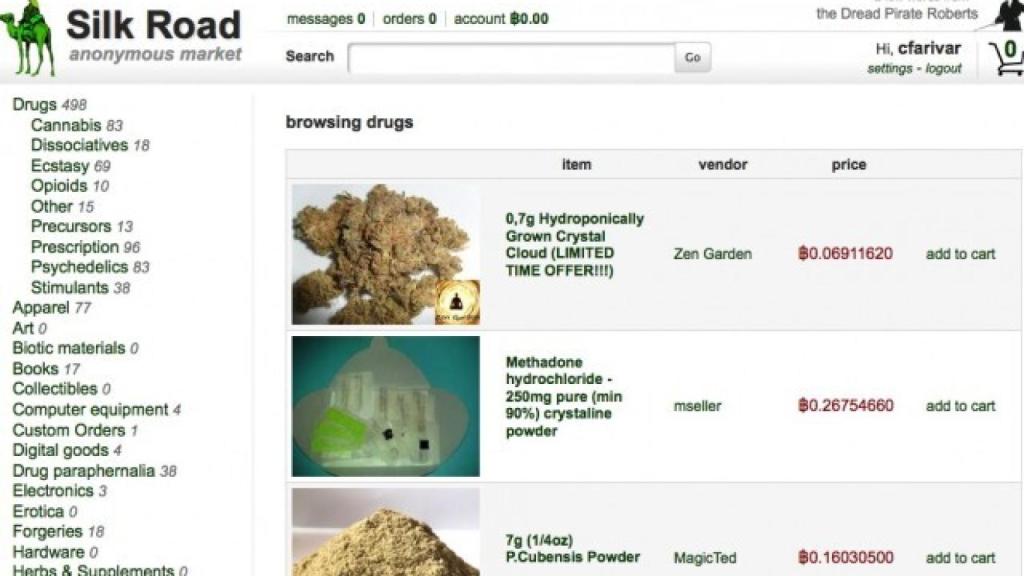Open vendor Zen Garden's profile
This screenshot has width=1024, height=576.
click(712, 254)
